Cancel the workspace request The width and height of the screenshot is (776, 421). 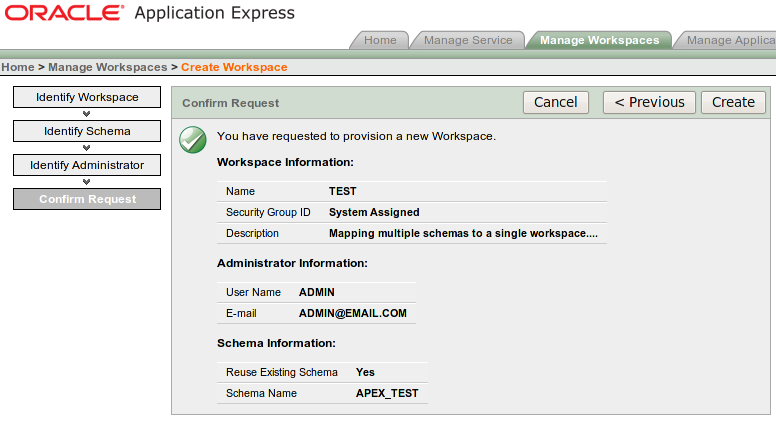click(x=556, y=102)
